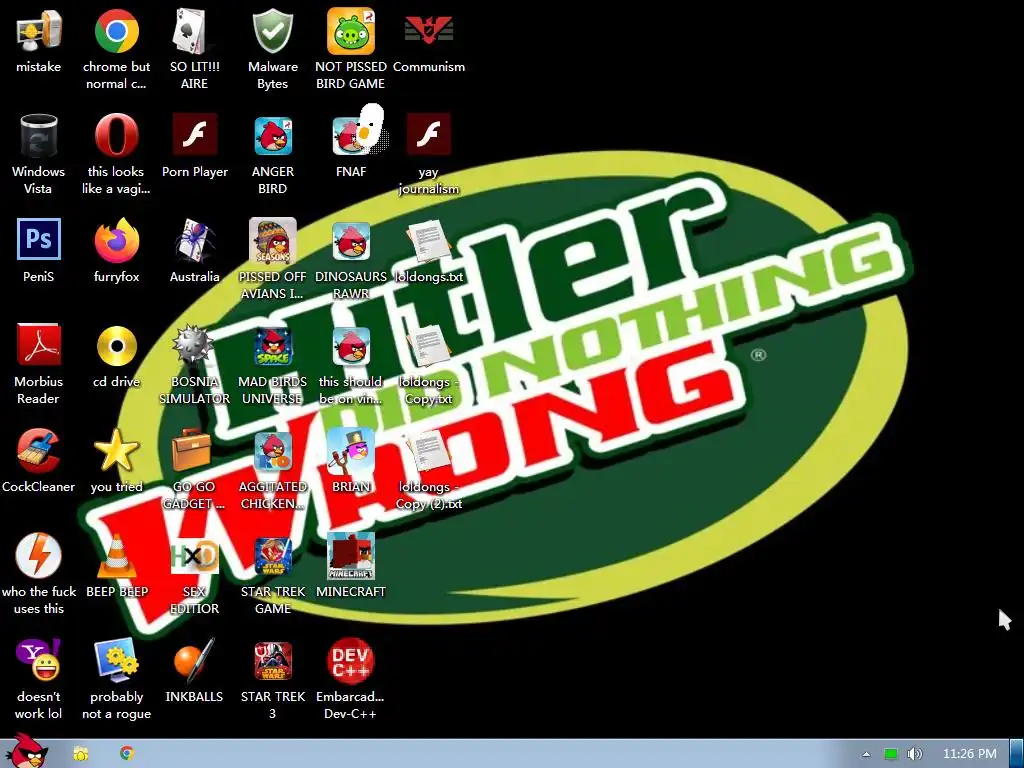1024x768 pixels.
Task: Select the Photoshop 'Ps' desktop icon
Action: 39,240
